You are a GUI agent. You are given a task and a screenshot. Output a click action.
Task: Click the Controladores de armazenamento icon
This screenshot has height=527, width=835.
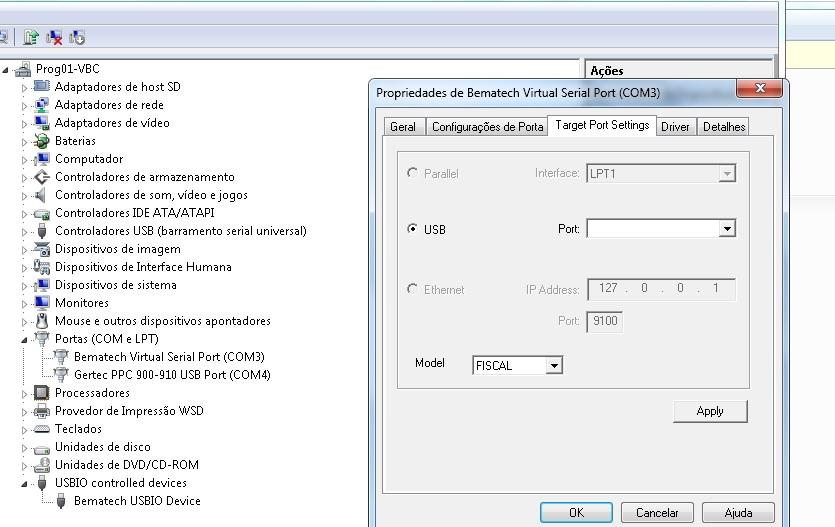pos(42,177)
